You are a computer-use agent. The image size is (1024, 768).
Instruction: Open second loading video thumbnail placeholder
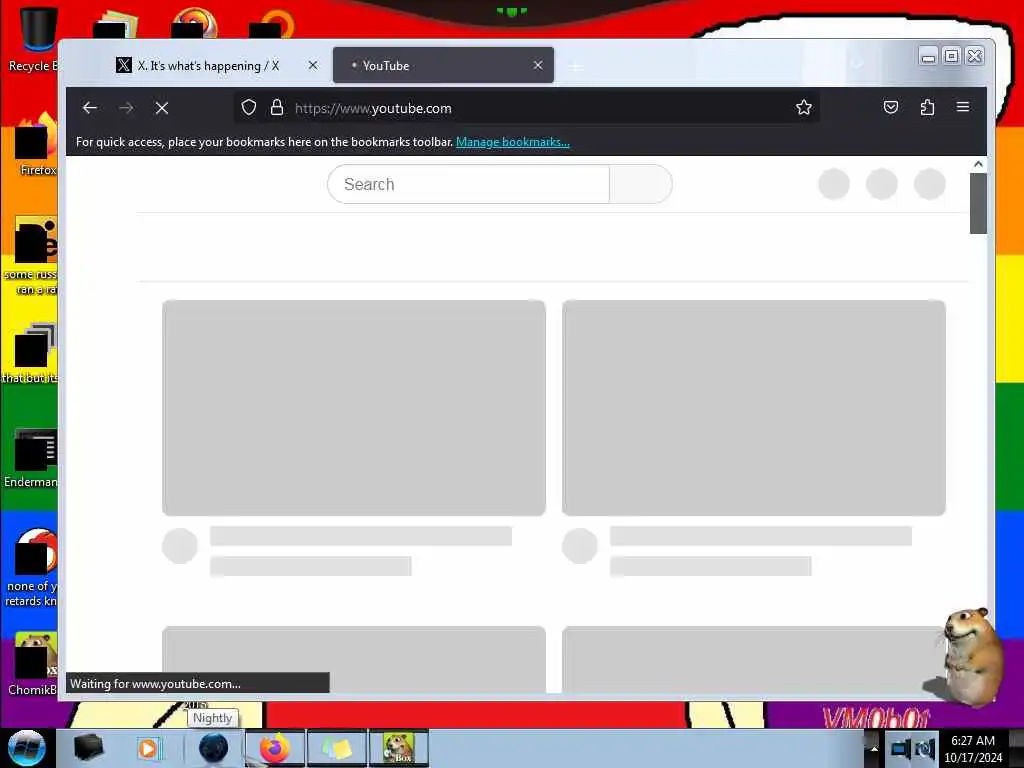[x=754, y=408]
